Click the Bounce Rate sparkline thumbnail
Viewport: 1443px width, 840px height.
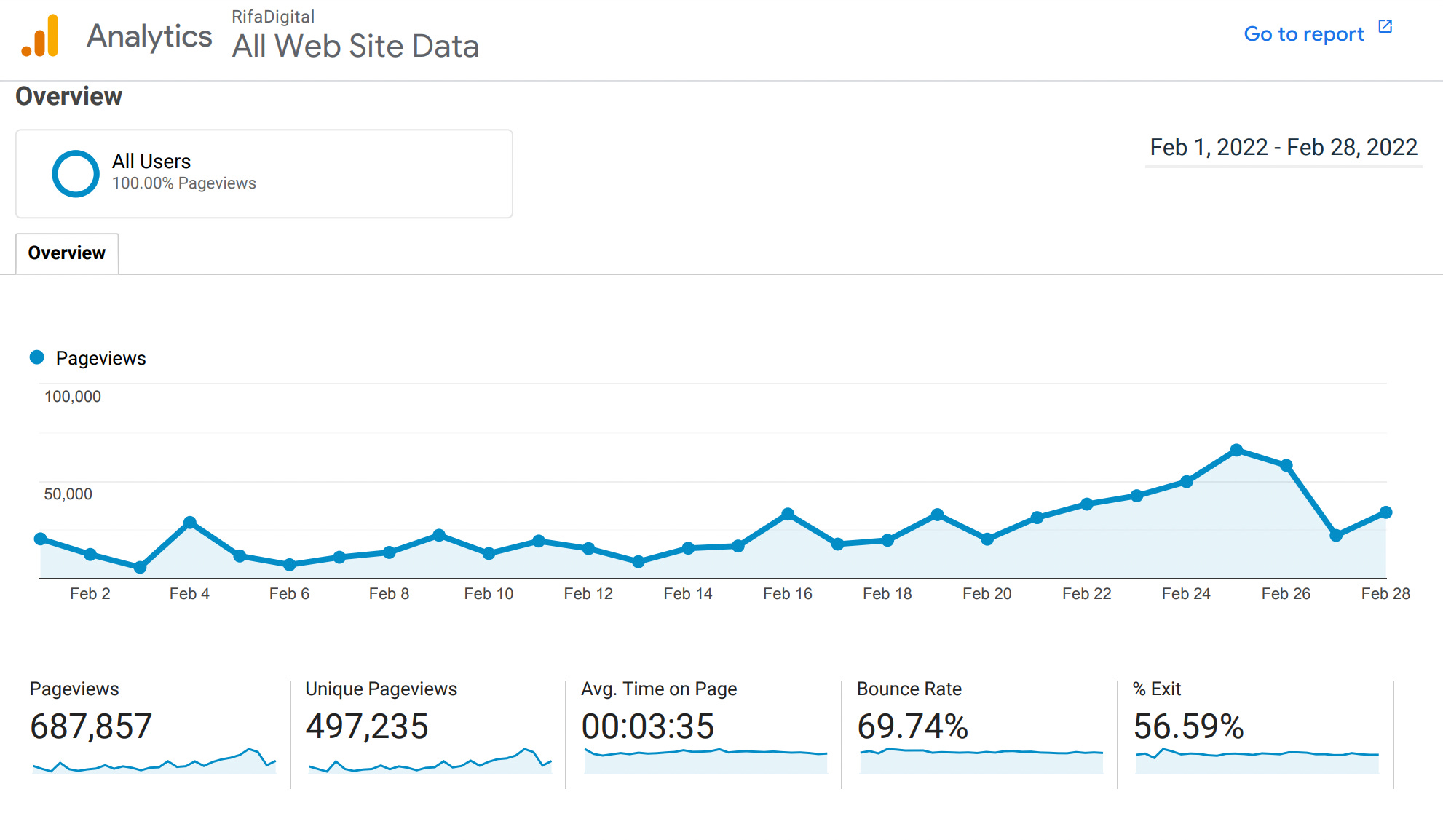981,761
